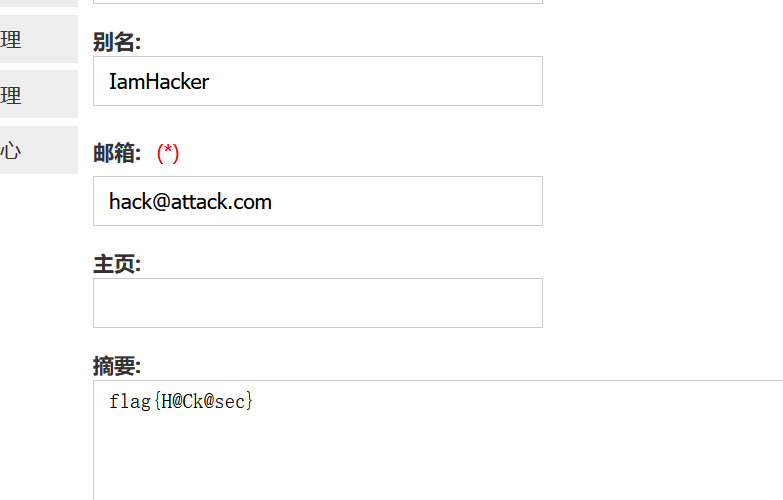Click the 别名 field label

[x=117, y=42]
